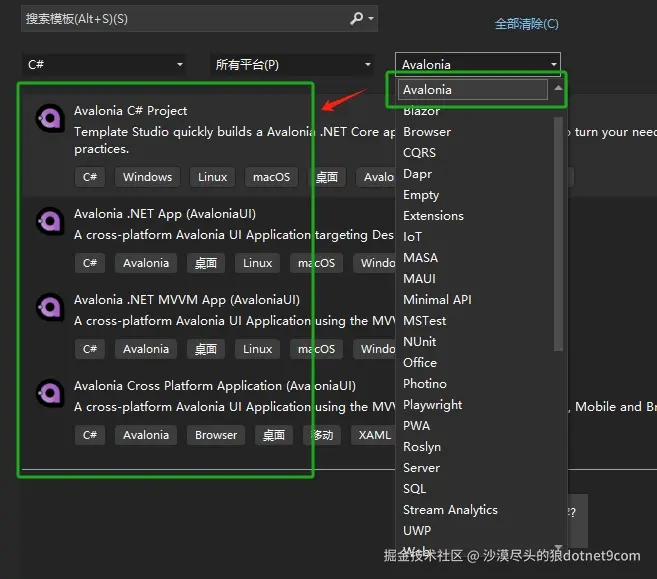The height and width of the screenshot is (579, 657).
Task: Click XAML tag on Cross Platform Application
Action: [373, 435]
